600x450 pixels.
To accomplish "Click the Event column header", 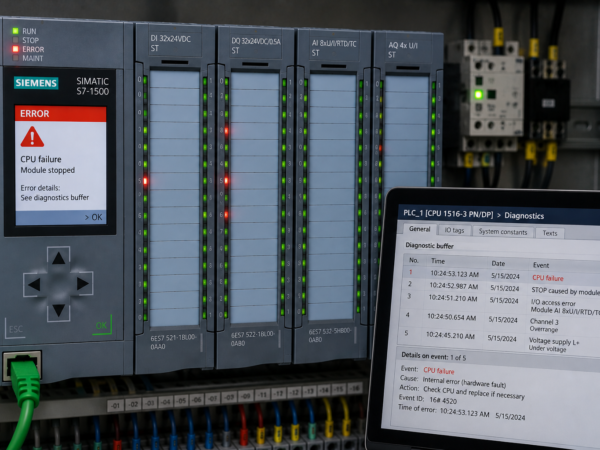I will point(541,265).
